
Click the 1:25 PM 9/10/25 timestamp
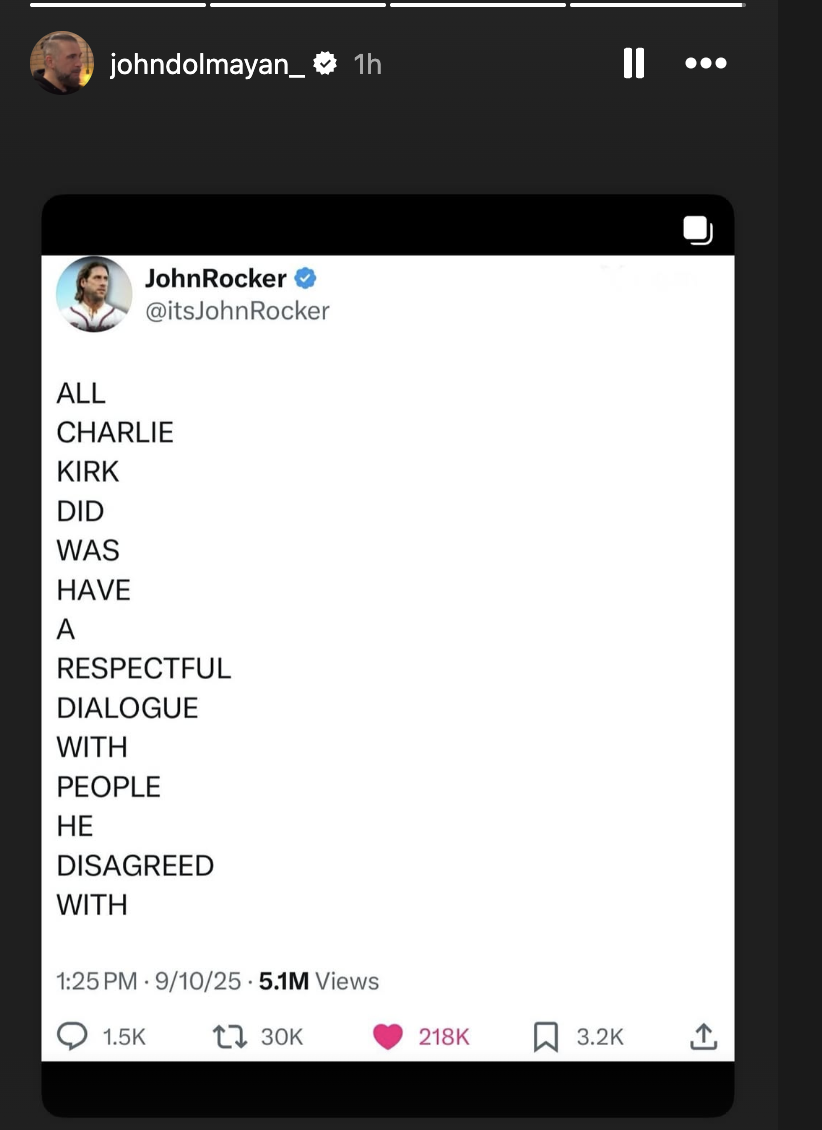[x=148, y=981]
